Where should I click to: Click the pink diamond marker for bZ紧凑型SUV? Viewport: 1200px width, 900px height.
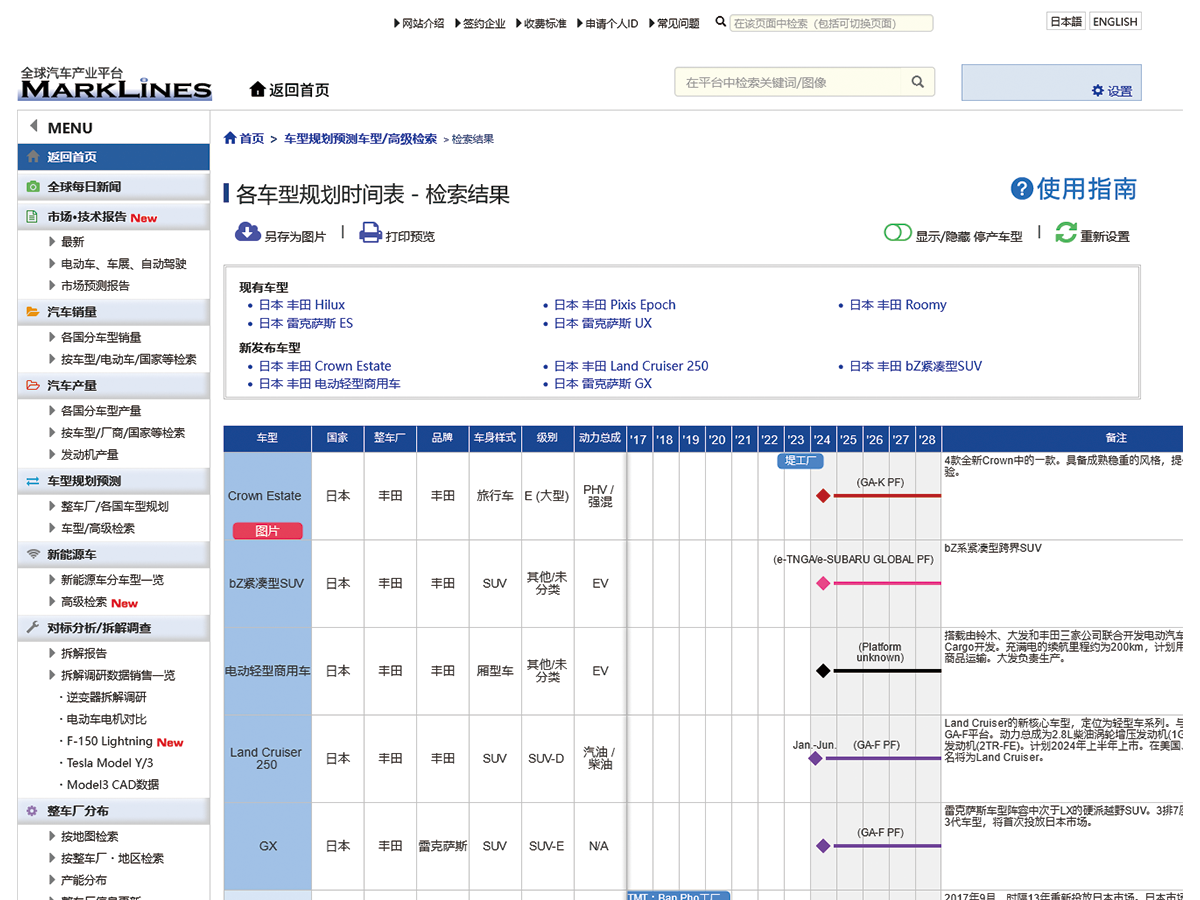pyautogui.click(x=823, y=583)
